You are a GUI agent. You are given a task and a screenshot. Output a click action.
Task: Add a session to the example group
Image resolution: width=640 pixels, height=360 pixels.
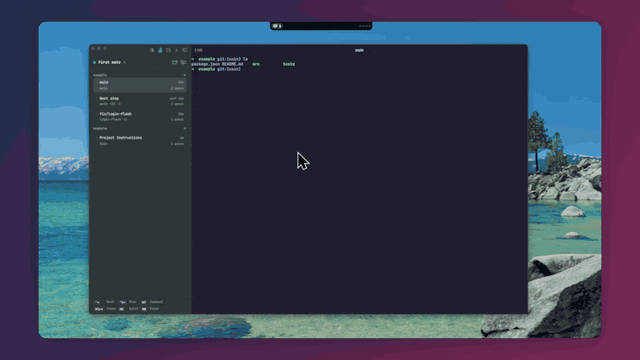(x=184, y=75)
